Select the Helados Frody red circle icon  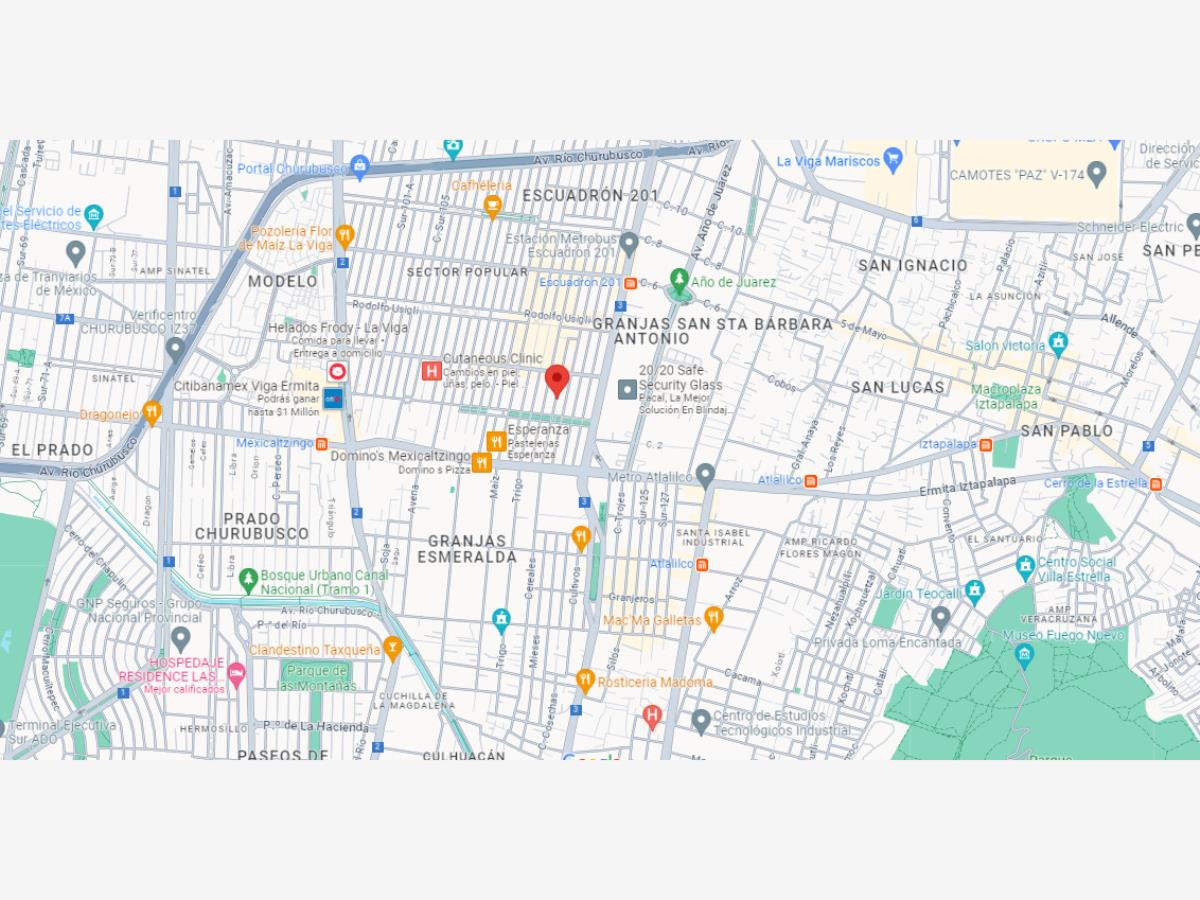point(338,371)
